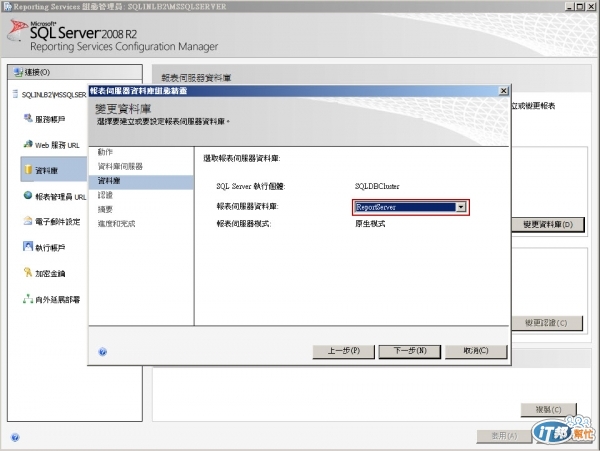
Task: Open the Web 服務 URL icon
Action: pyautogui.click(x=28, y=144)
